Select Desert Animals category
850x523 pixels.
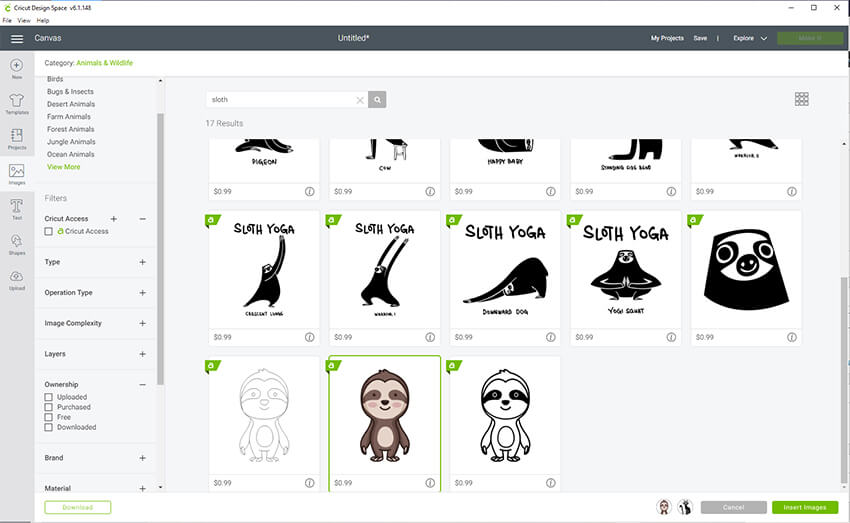tap(70, 104)
